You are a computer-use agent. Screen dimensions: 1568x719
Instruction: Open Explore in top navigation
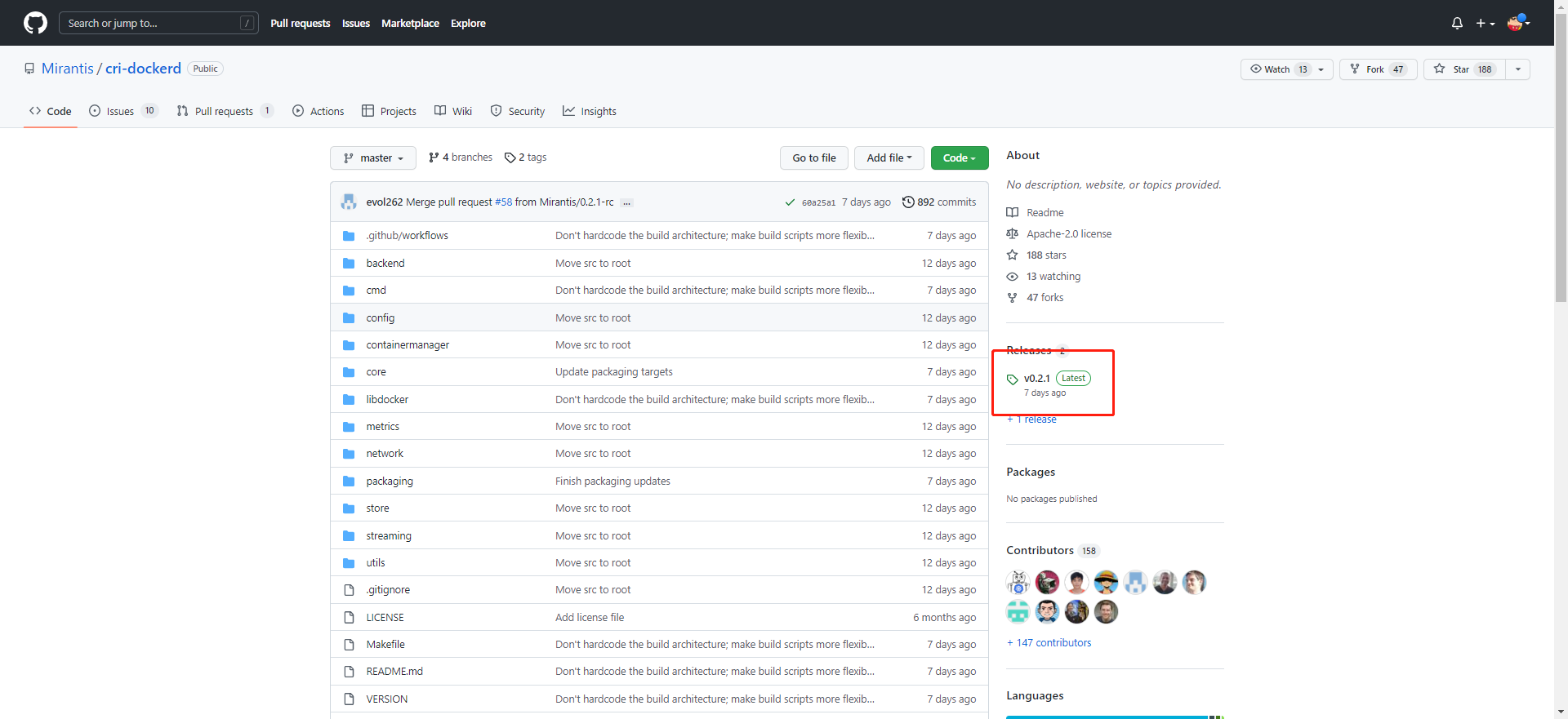(x=468, y=23)
